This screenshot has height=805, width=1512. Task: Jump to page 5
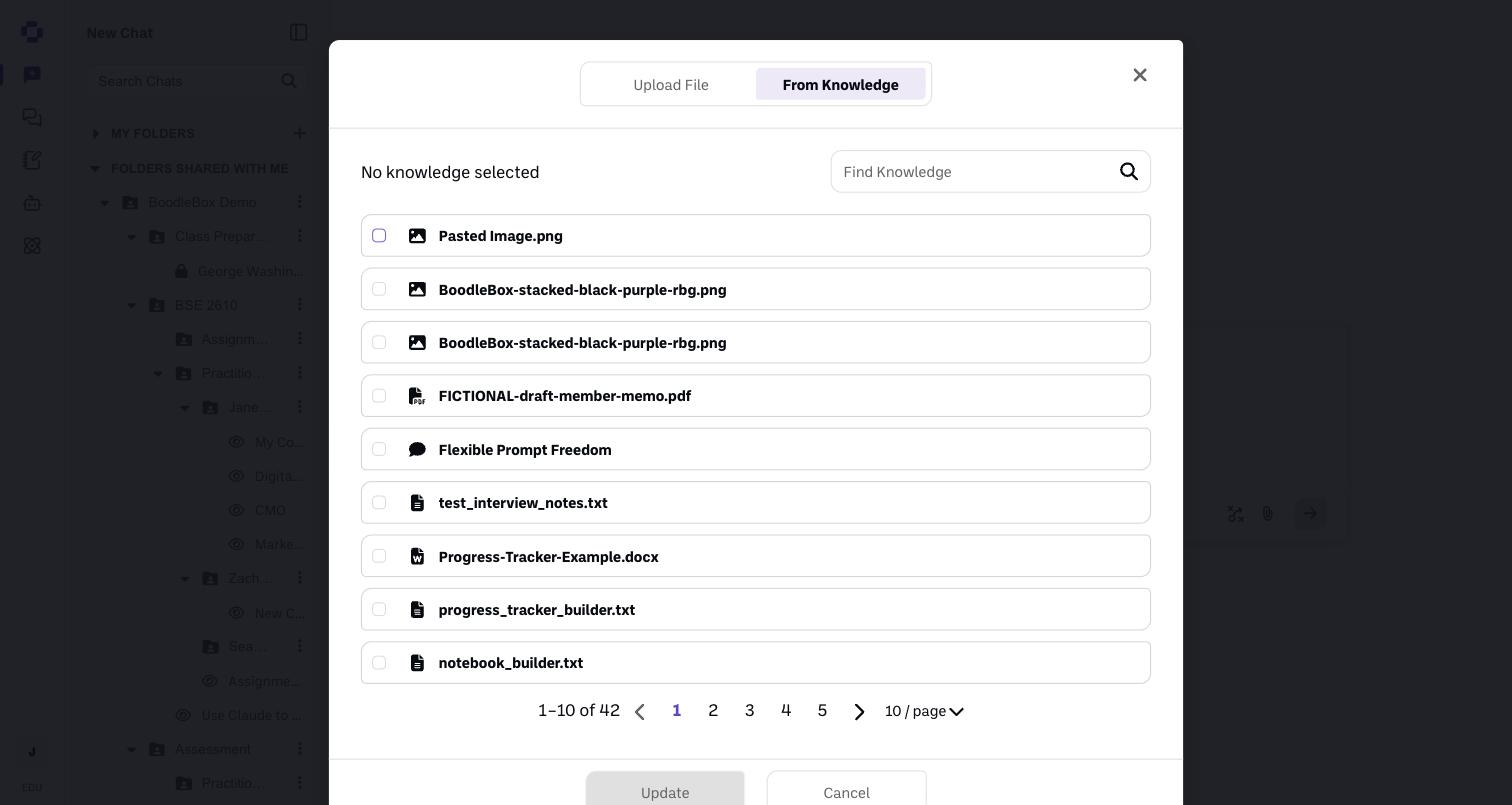tap(822, 711)
